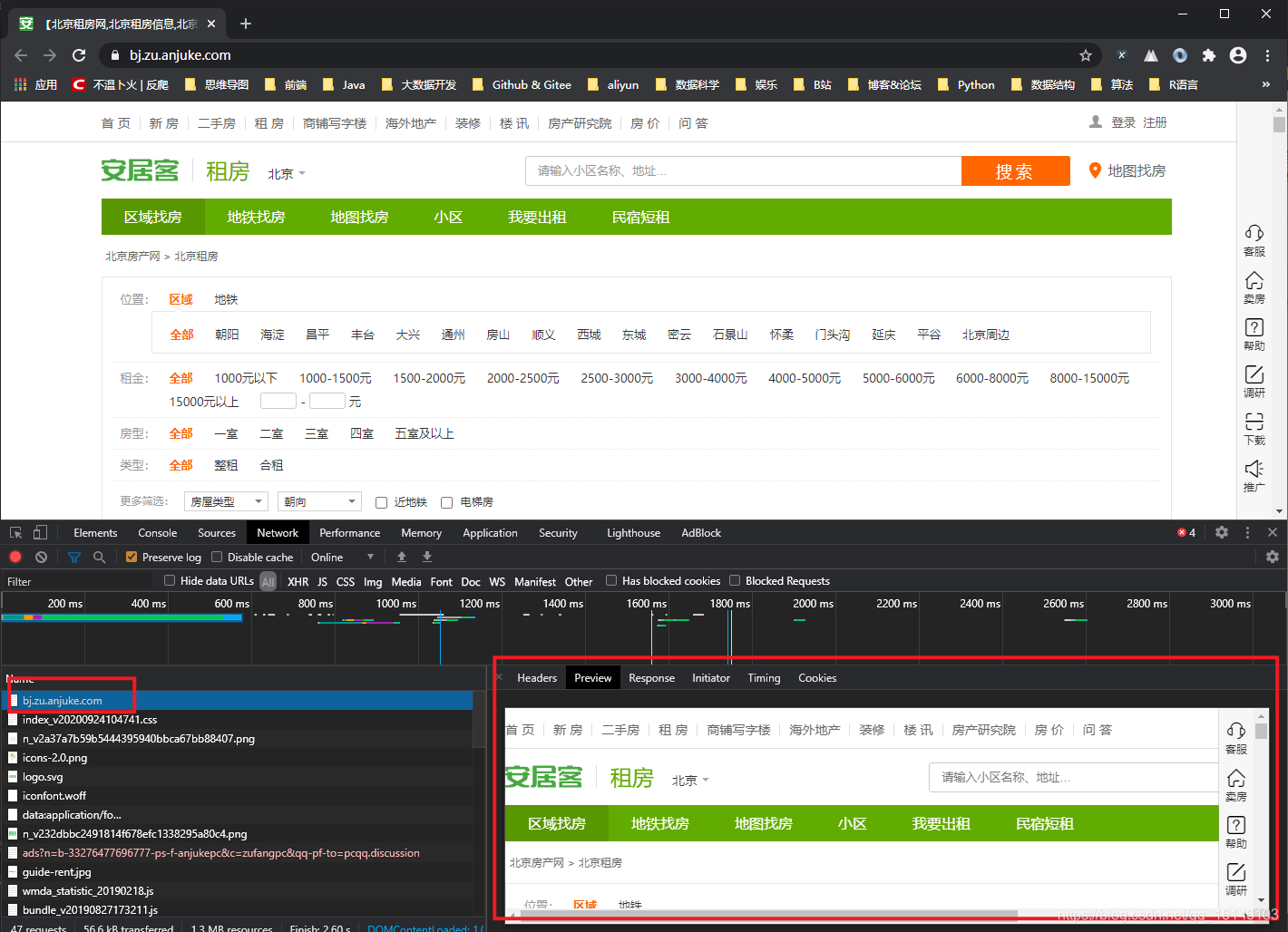Switch to the Elements DevTools tab
1288x932 pixels.
coord(95,533)
